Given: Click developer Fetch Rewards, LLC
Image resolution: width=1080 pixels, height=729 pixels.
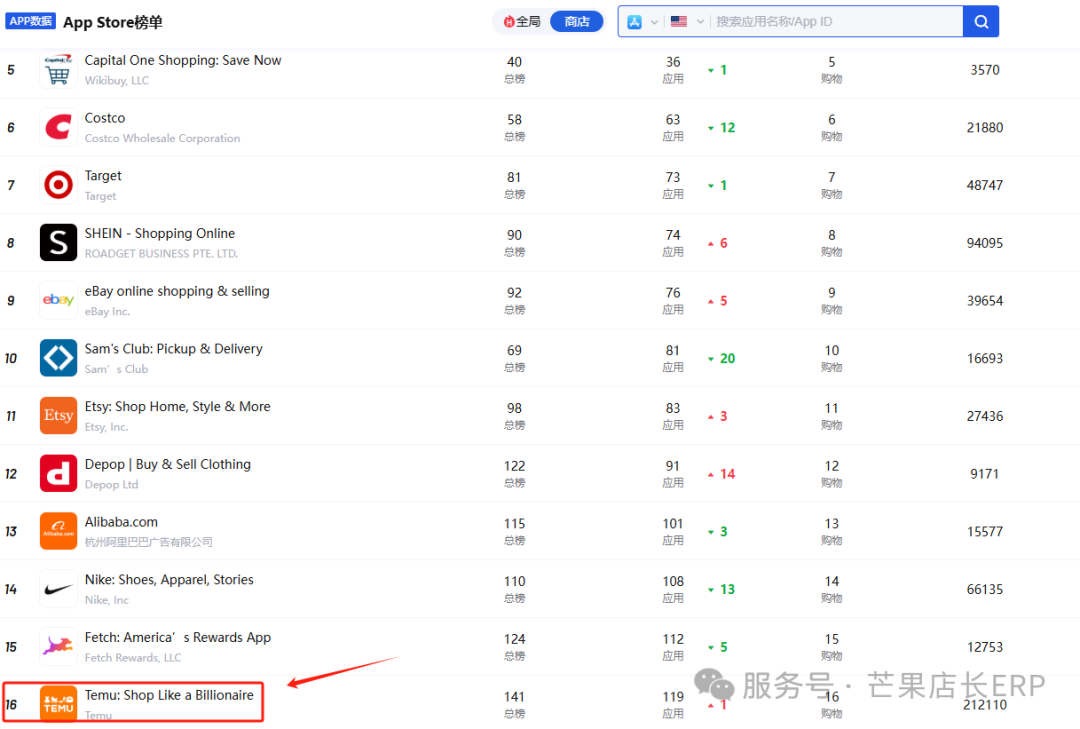Looking at the screenshot, I should point(133,658).
